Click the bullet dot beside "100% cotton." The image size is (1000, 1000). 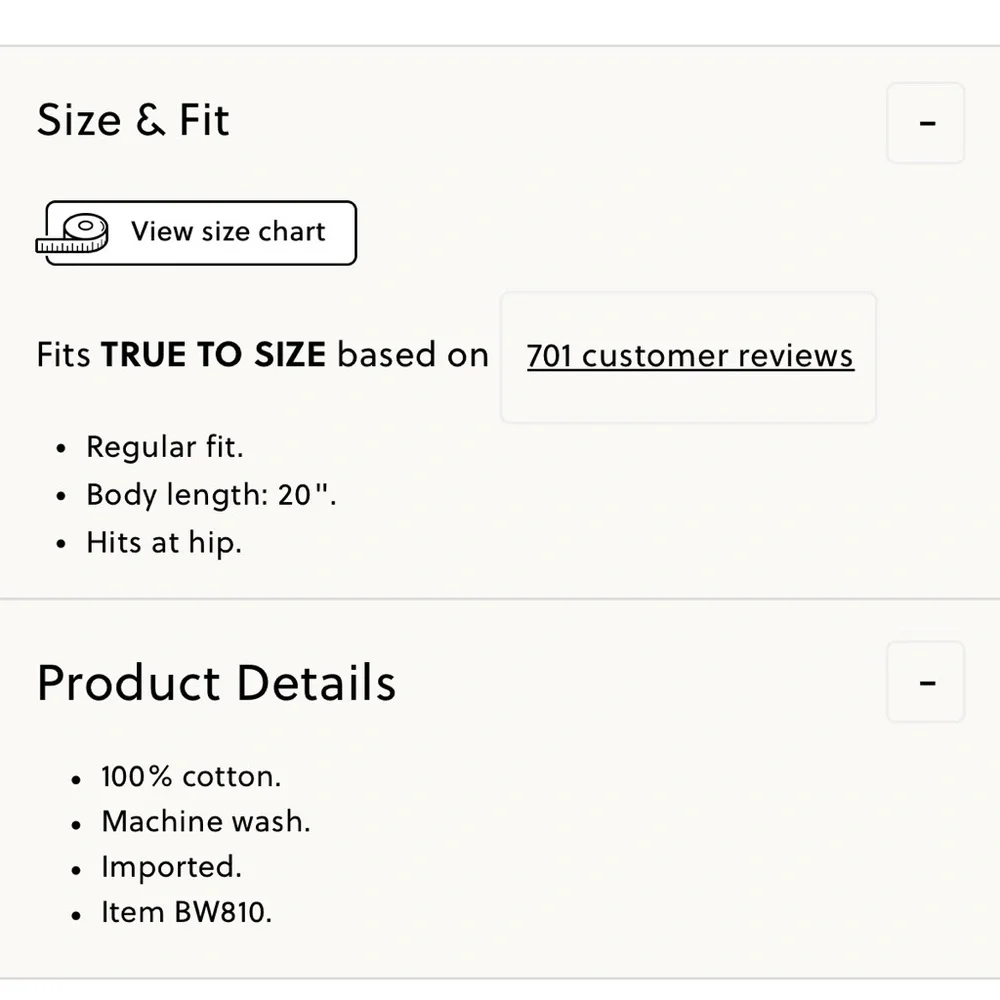point(77,779)
